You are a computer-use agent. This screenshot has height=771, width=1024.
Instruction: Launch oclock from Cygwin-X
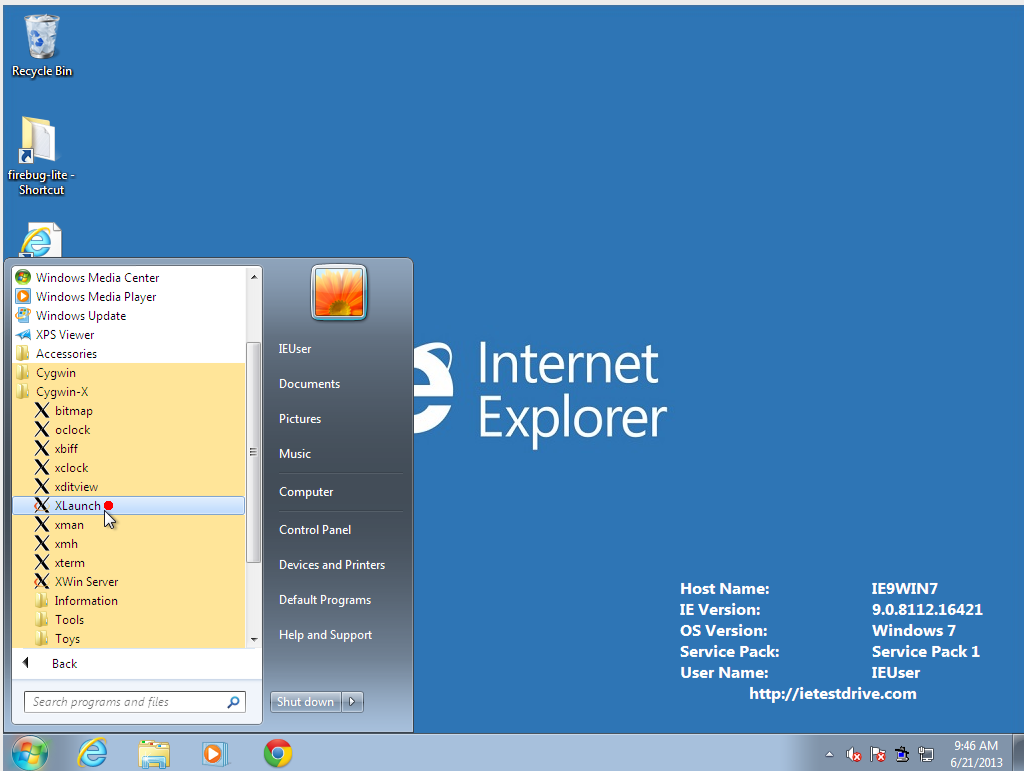129,430
